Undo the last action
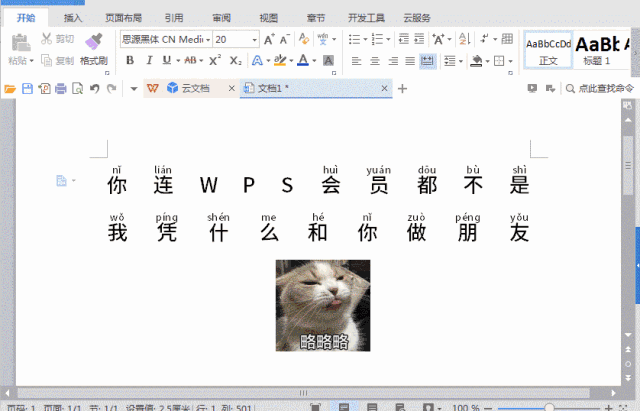 (95, 88)
